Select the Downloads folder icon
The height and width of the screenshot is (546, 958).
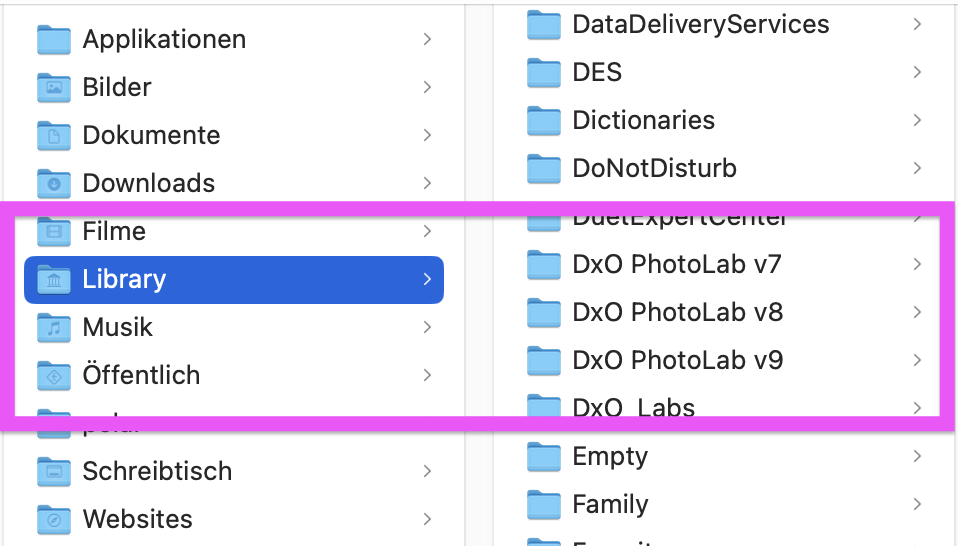point(54,183)
